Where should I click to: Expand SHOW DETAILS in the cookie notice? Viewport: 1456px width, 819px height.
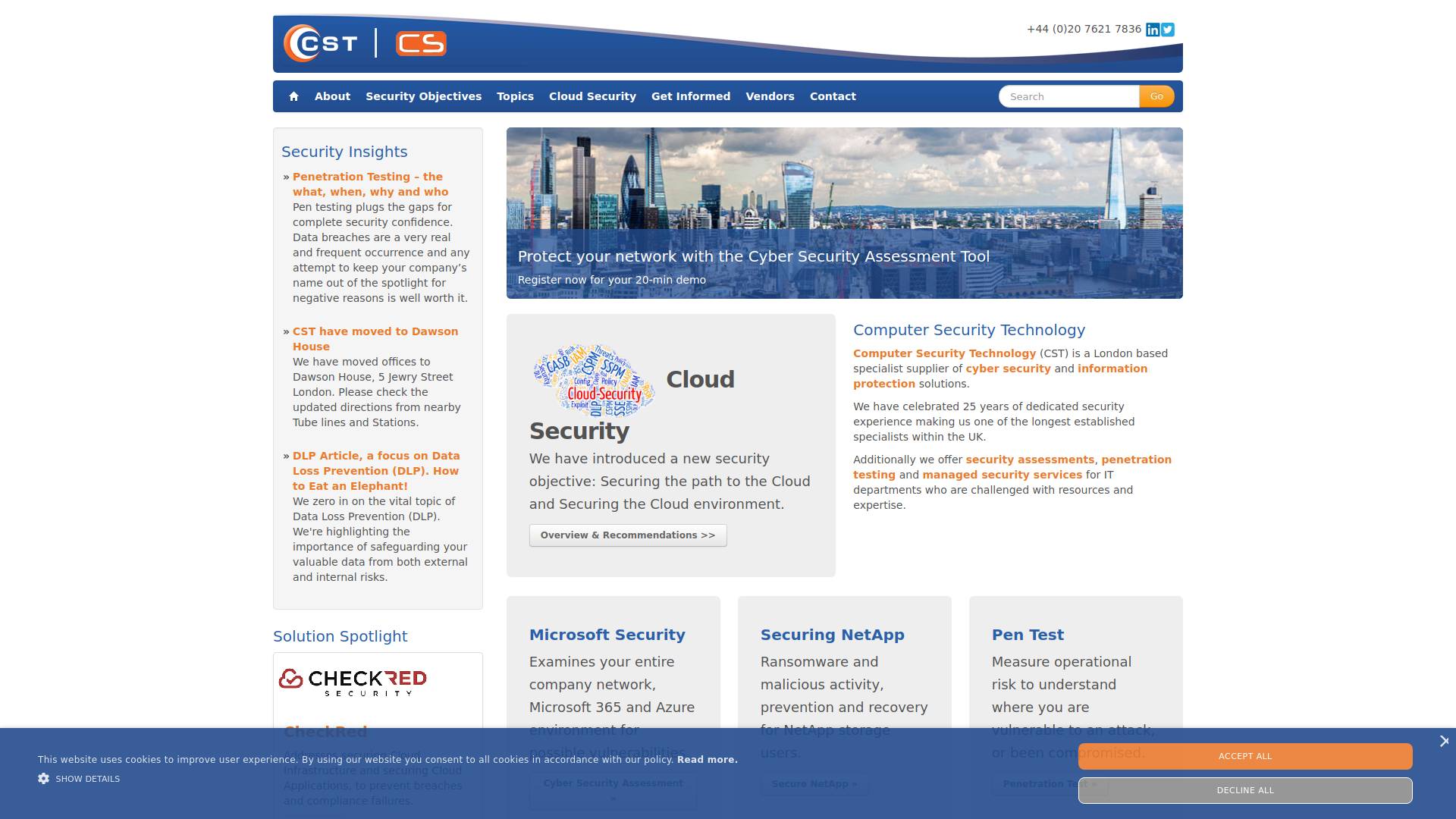pos(87,779)
